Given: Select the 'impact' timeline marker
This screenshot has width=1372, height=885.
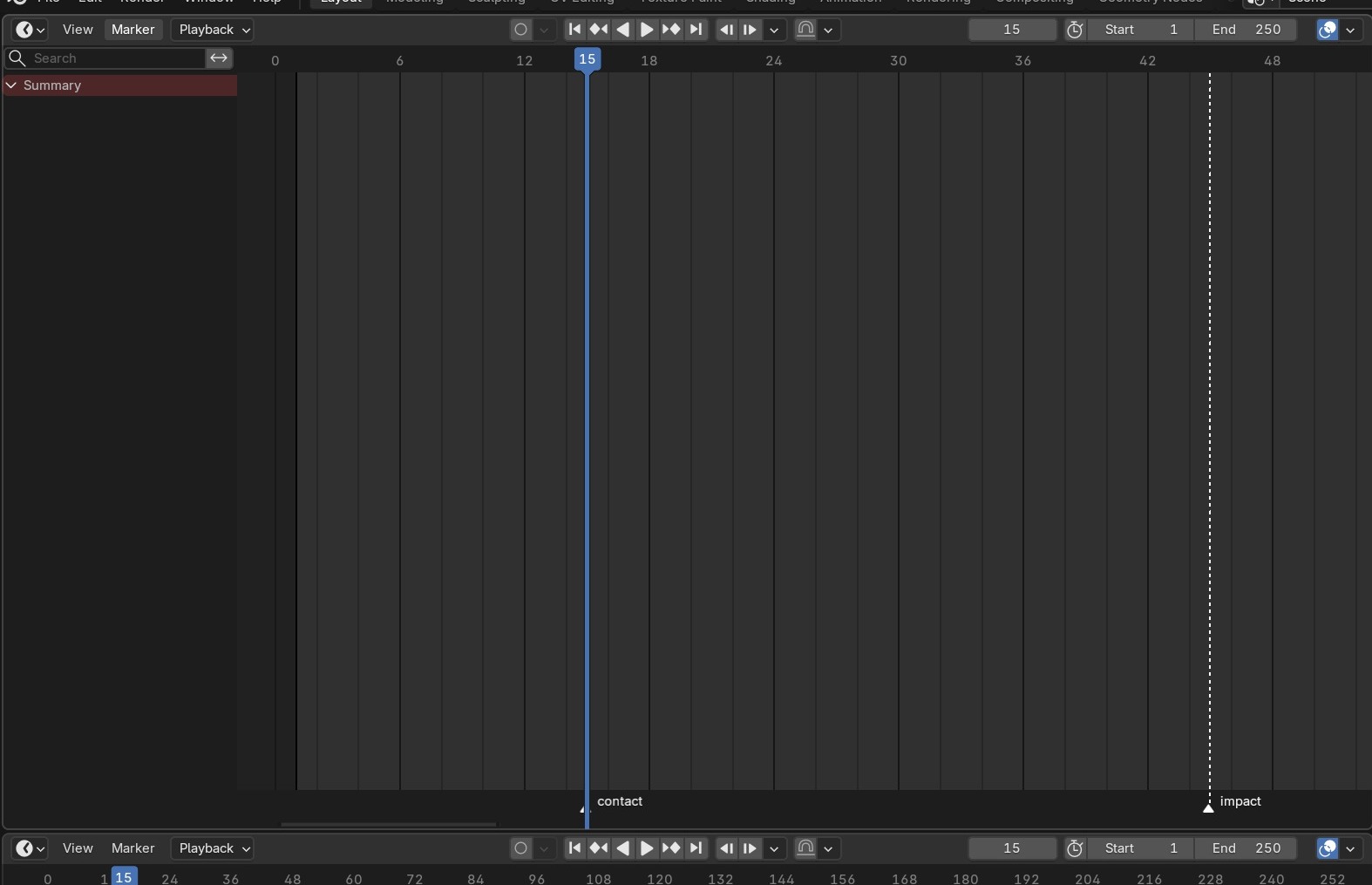Looking at the screenshot, I should pyautogui.click(x=1208, y=808).
